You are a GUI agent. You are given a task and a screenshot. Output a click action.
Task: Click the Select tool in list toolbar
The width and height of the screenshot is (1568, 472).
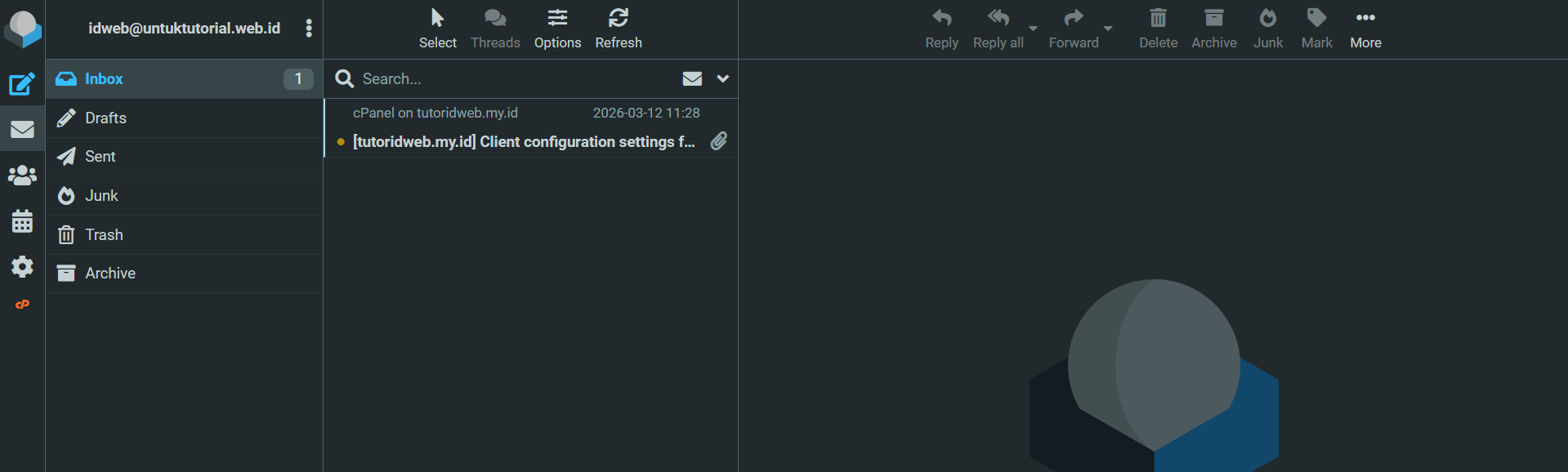pyautogui.click(x=438, y=29)
